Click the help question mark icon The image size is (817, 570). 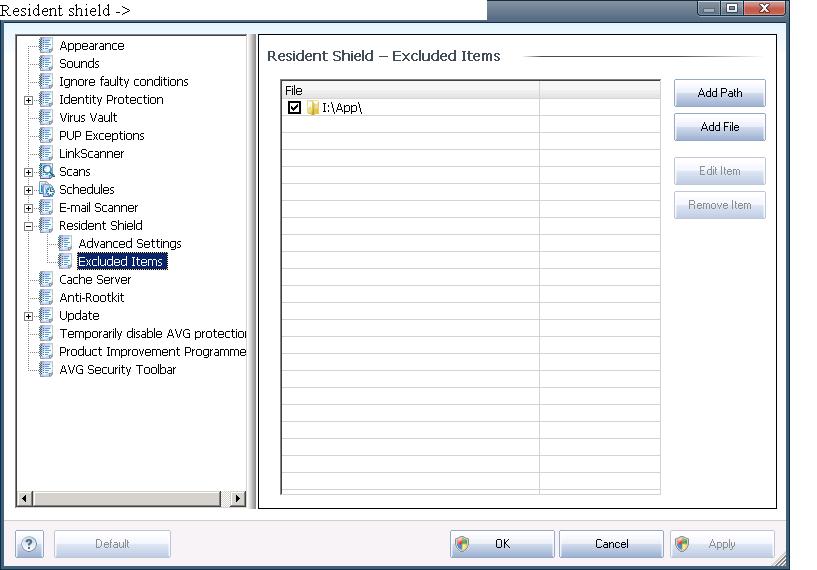(30, 544)
